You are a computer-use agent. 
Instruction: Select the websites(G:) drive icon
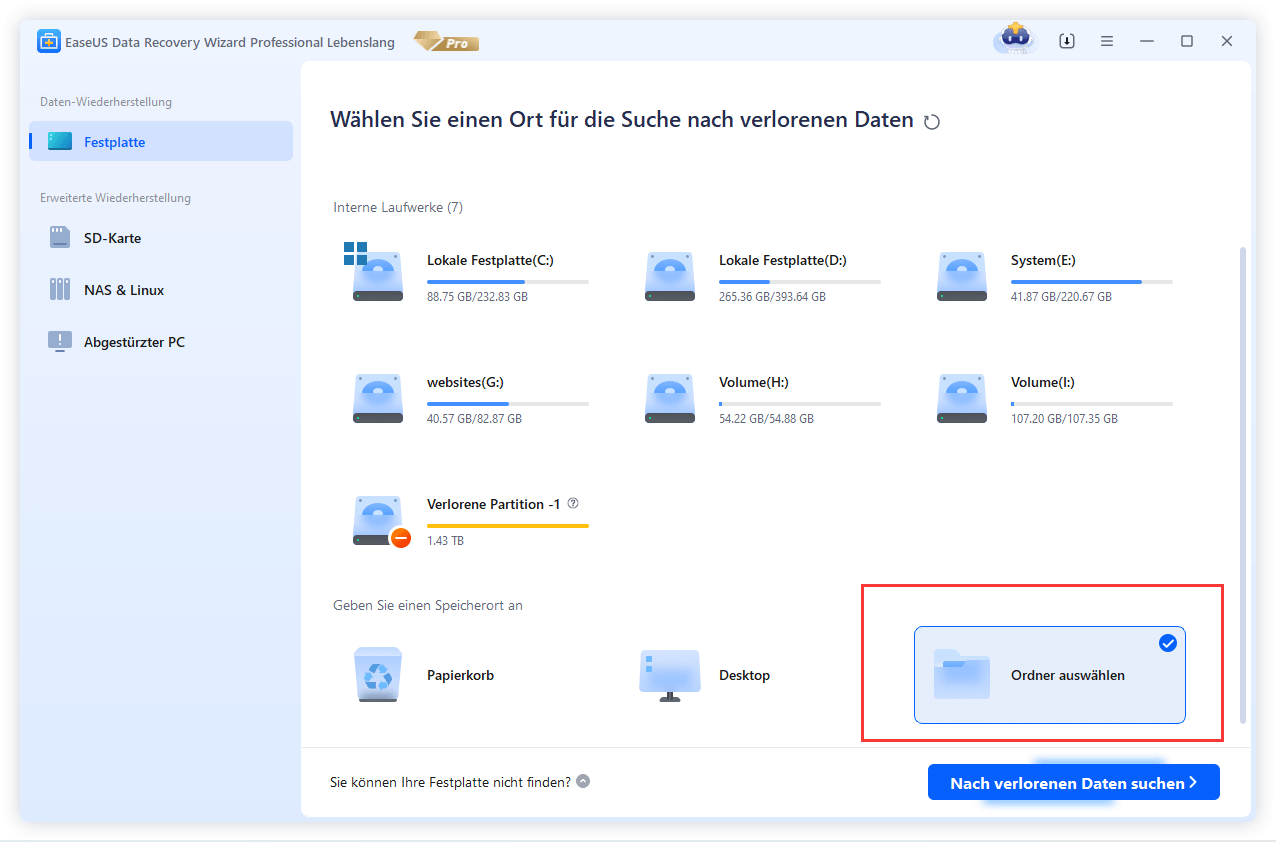378,398
